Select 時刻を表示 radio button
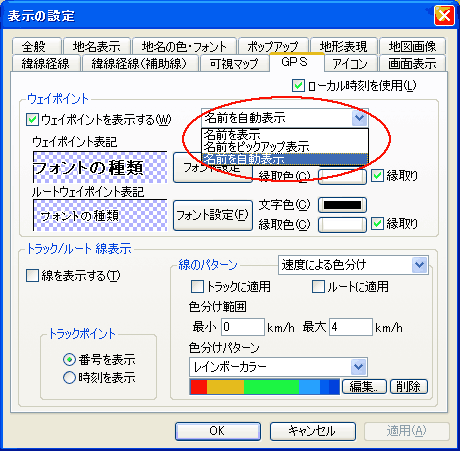This screenshot has width=460, height=451. click(x=69, y=378)
